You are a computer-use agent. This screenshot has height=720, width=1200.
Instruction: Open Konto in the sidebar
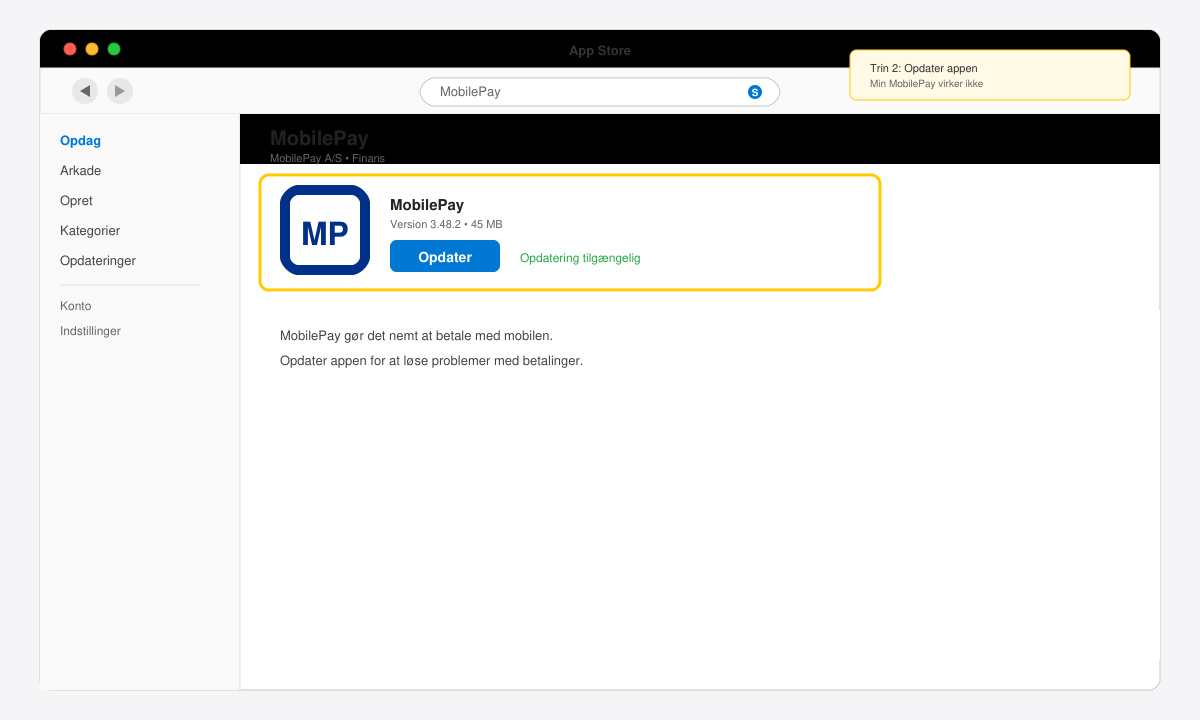[x=75, y=306]
